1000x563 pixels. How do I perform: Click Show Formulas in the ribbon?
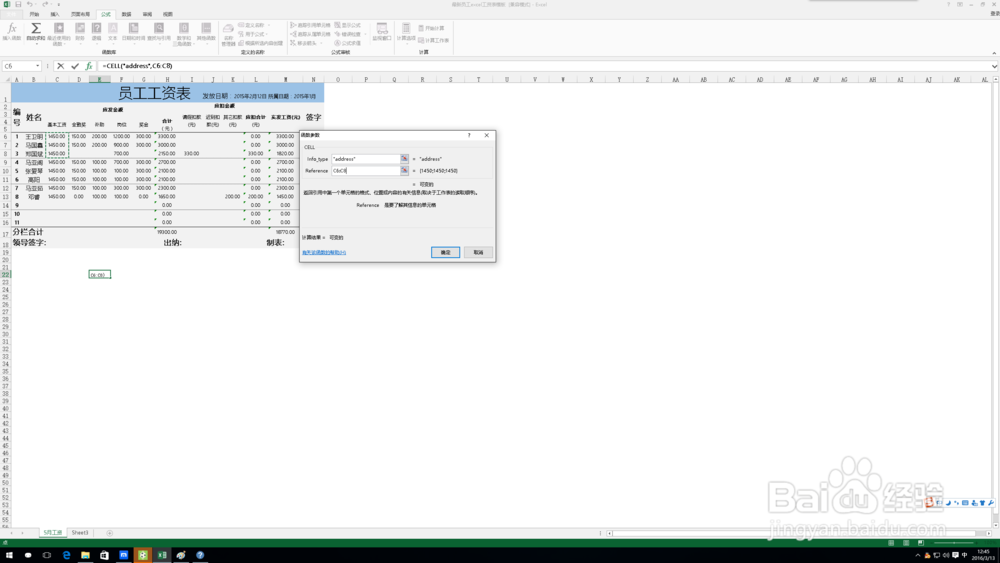348,26
